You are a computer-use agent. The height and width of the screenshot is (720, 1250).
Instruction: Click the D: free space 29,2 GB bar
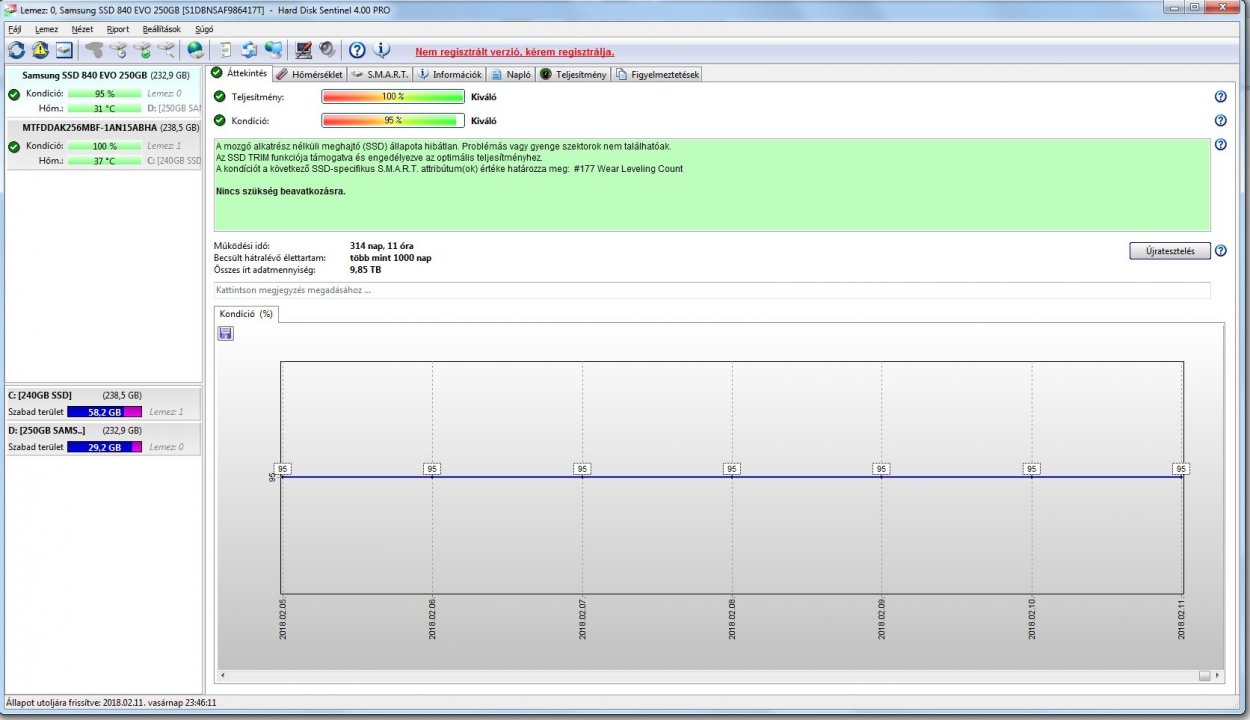tap(104, 448)
